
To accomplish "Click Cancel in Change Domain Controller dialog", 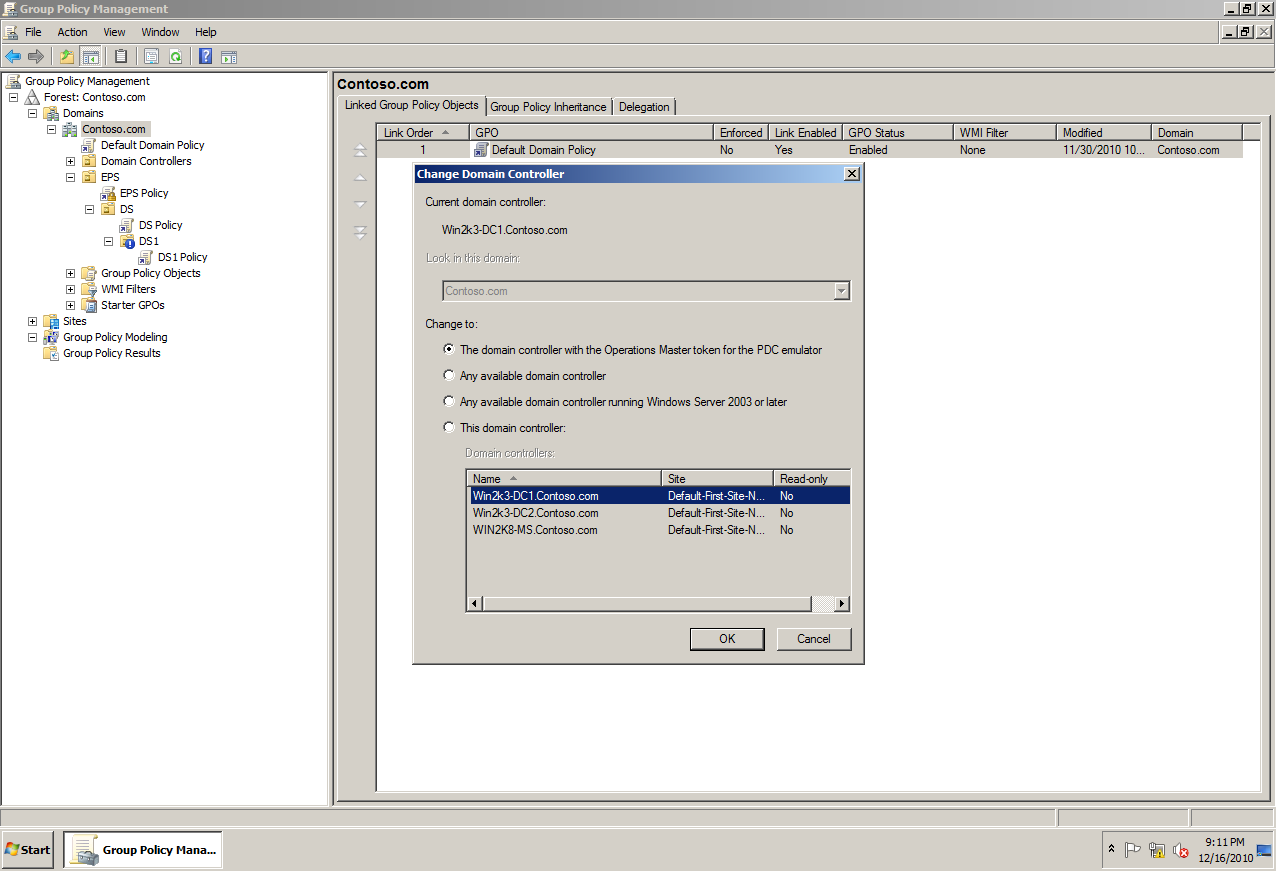I will click(x=814, y=639).
